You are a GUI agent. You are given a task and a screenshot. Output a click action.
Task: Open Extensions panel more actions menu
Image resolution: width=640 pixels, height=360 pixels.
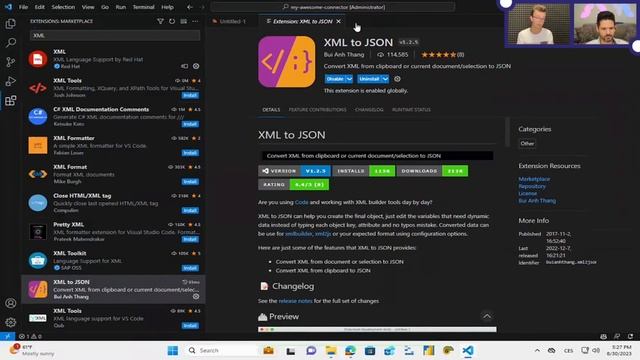196,21
